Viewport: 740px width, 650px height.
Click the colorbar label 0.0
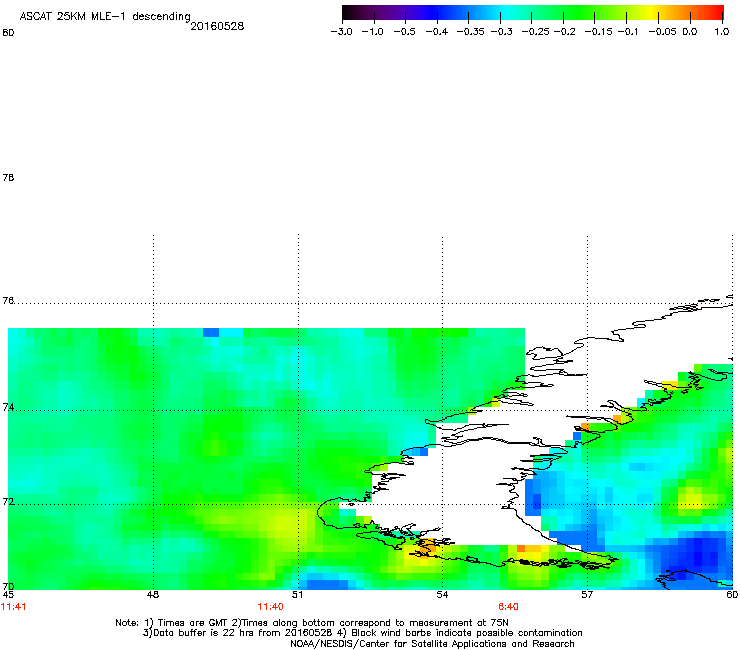coord(690,32)
